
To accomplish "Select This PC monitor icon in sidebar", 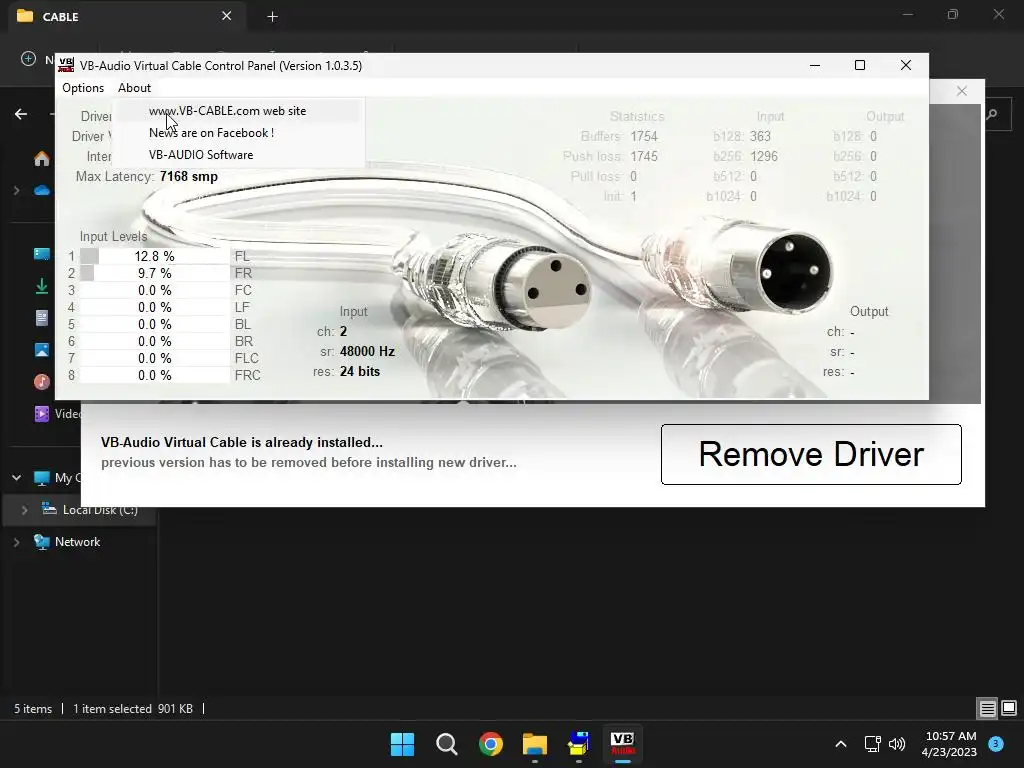I will coord(42,478).
